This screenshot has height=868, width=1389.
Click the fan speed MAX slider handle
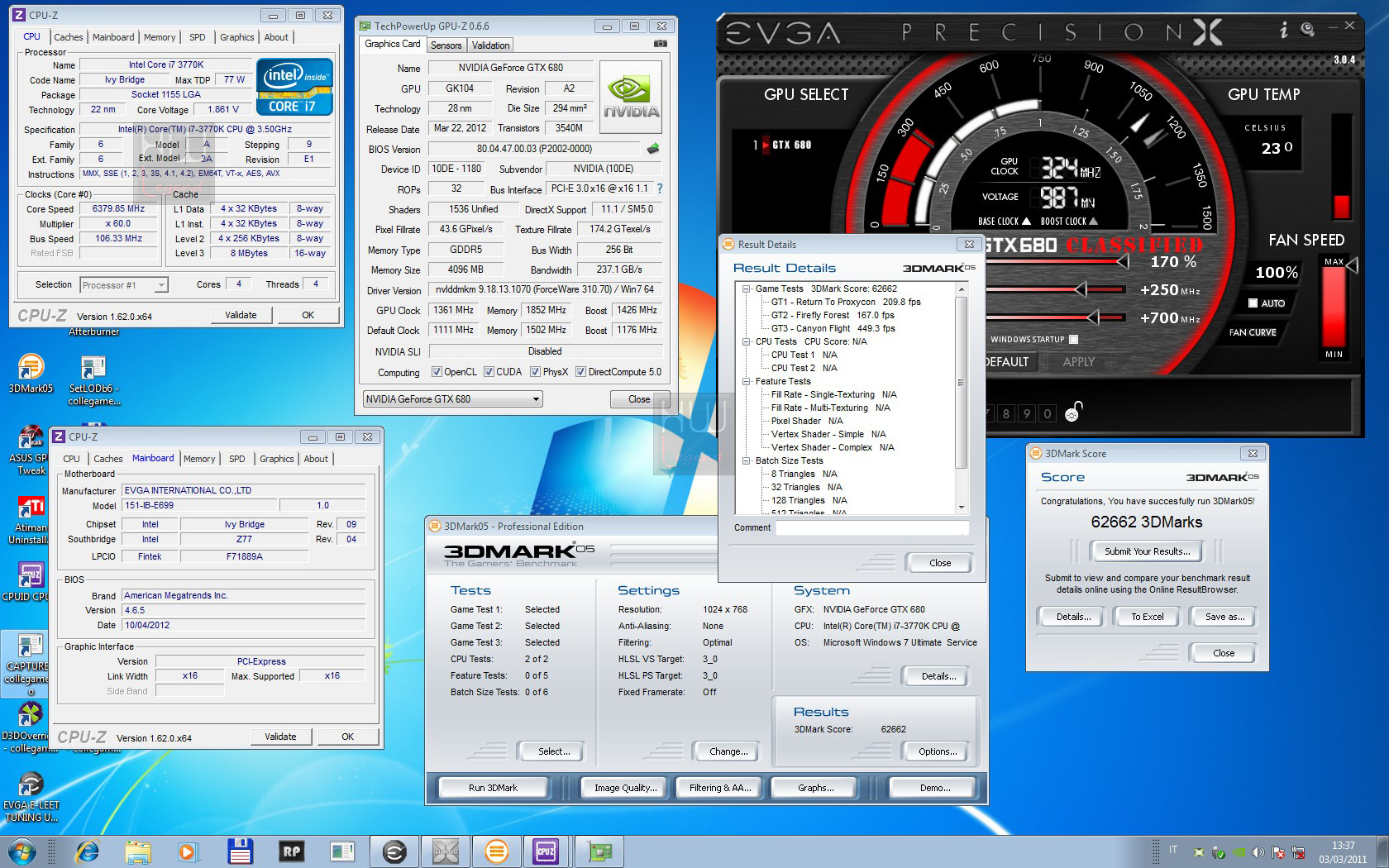click(x=1353, y=265)
